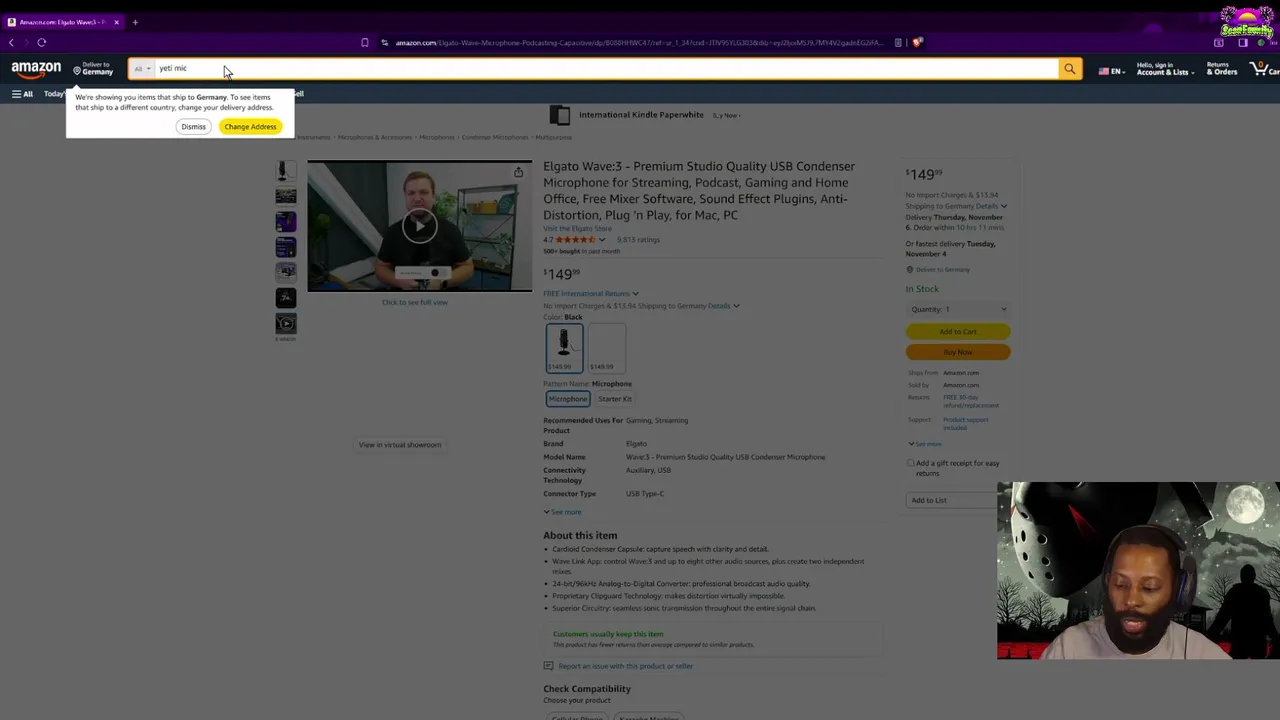Screen dimensions: 1280x720
Task: Click the reader mode icon in address bar
Action: click(898, 43)
